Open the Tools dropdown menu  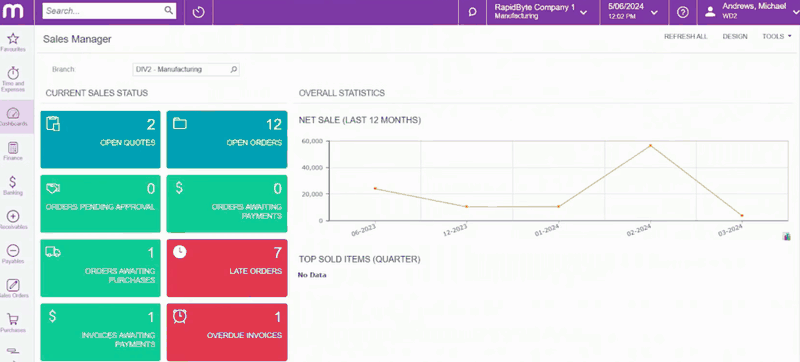777,37
